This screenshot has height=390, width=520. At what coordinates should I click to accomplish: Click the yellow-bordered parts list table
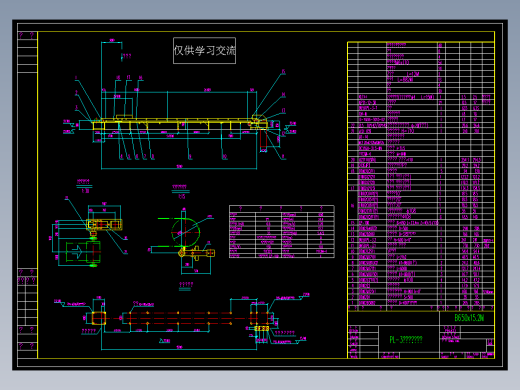[421, 176]
